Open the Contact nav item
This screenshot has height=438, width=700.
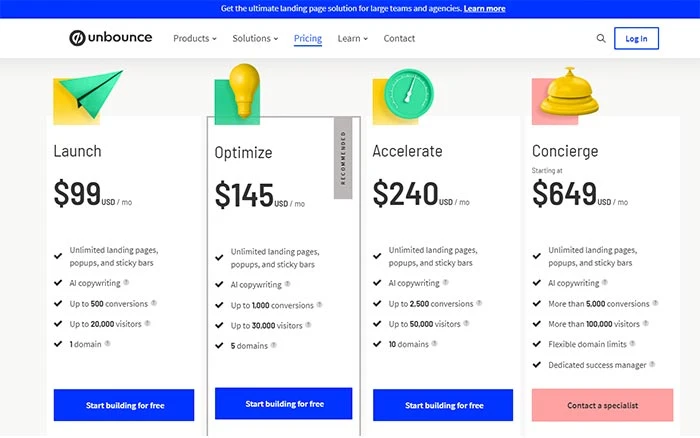(x=399, y=39)
